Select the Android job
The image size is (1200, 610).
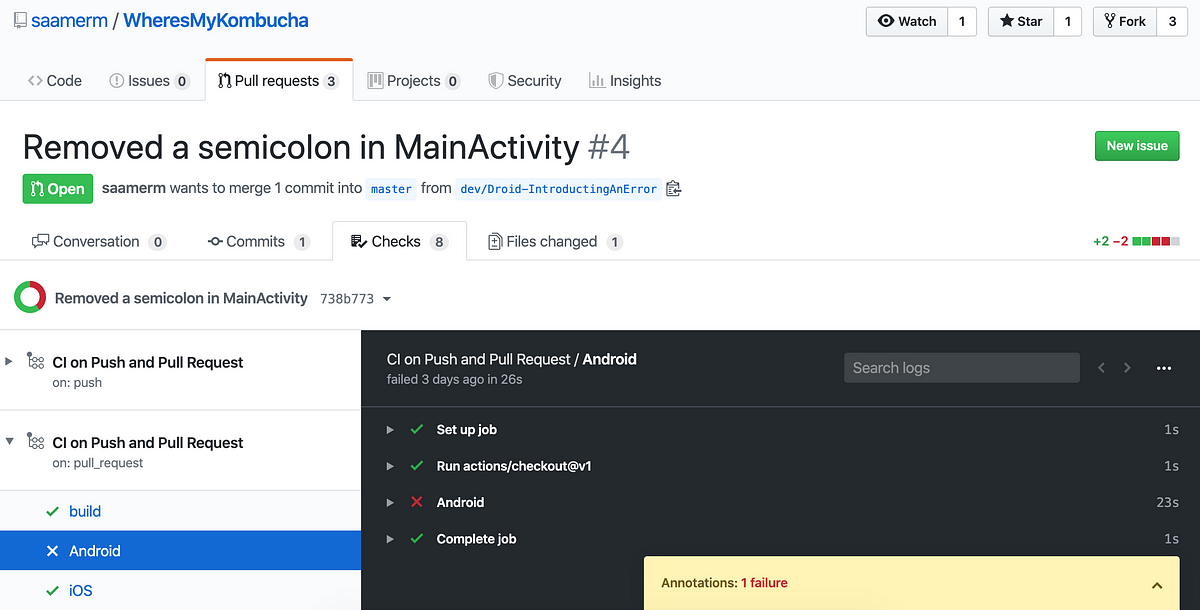(x=180, y=551)
